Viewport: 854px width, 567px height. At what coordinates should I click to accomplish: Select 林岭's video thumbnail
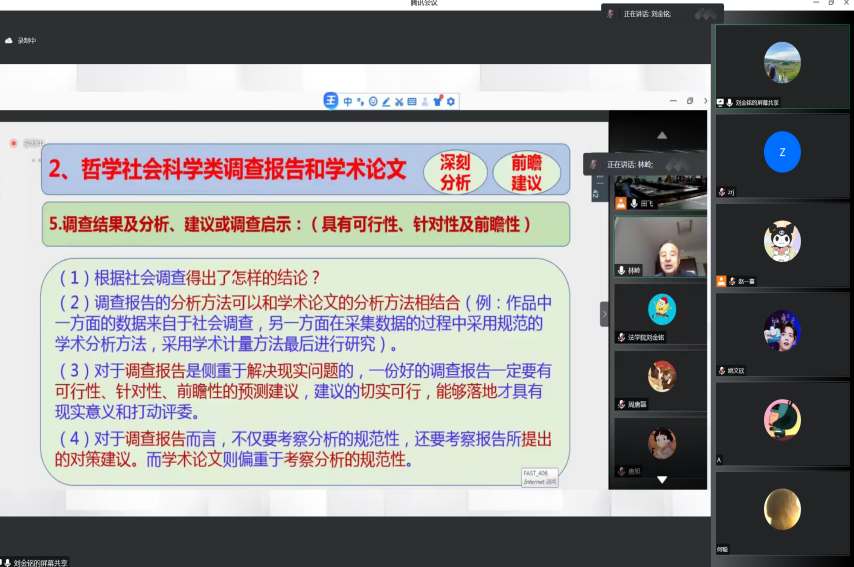pyautogui.click(x=659, y=246)
